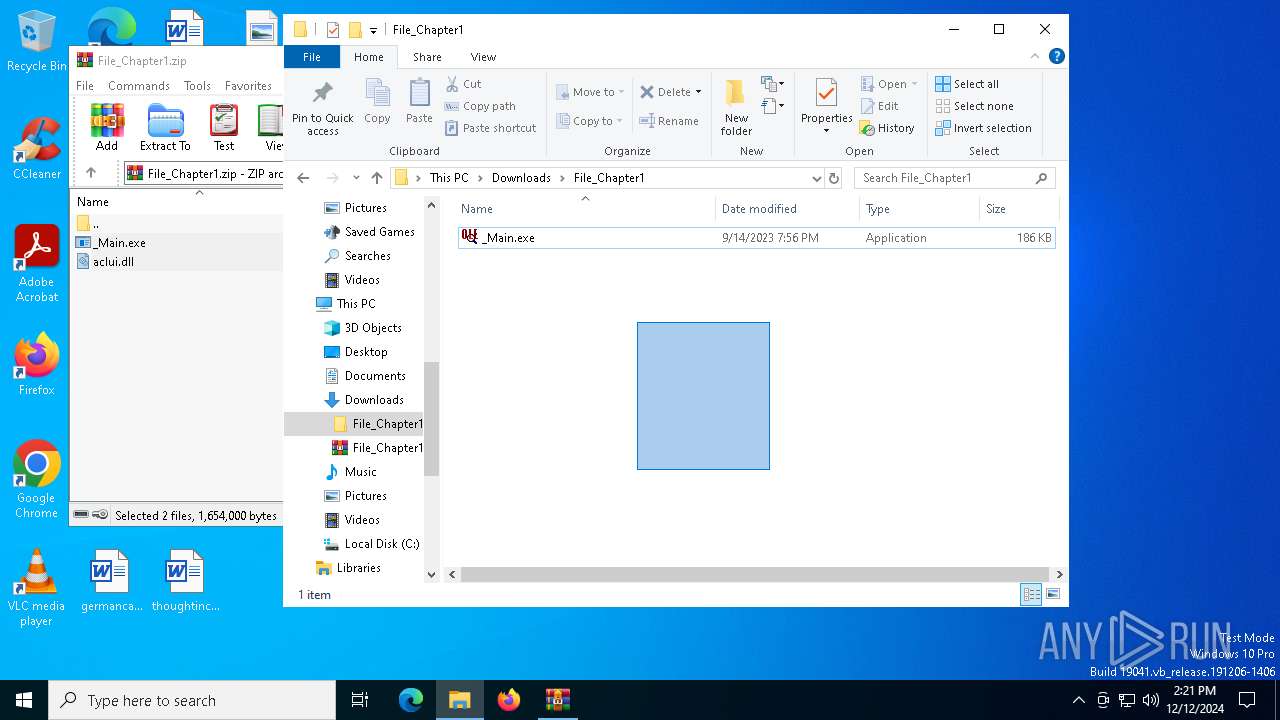Open Firefox from the taskbar
The image size is (1280, 720).
point(509,700)
